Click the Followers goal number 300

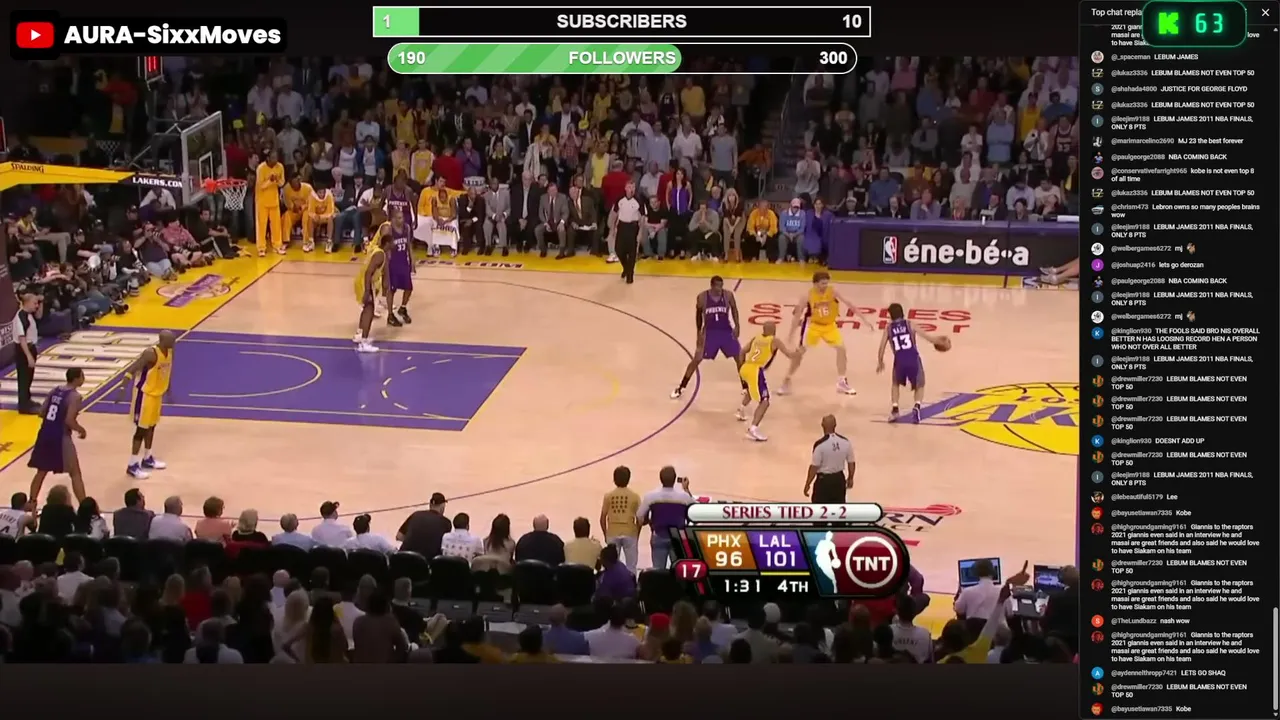(833, 58)
